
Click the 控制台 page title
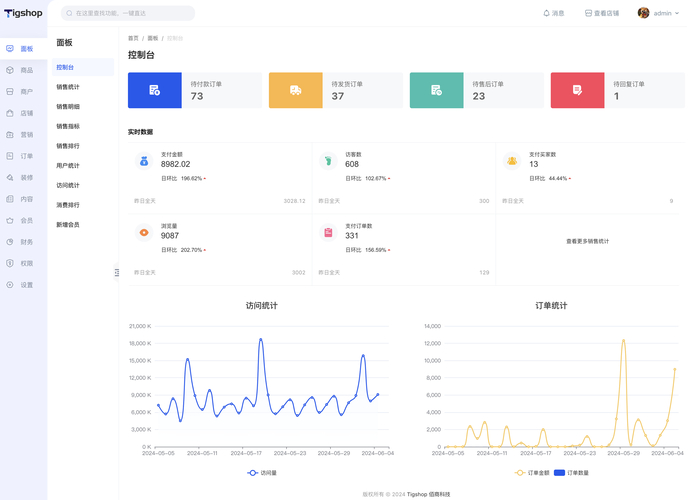click(x=141, y=55)
